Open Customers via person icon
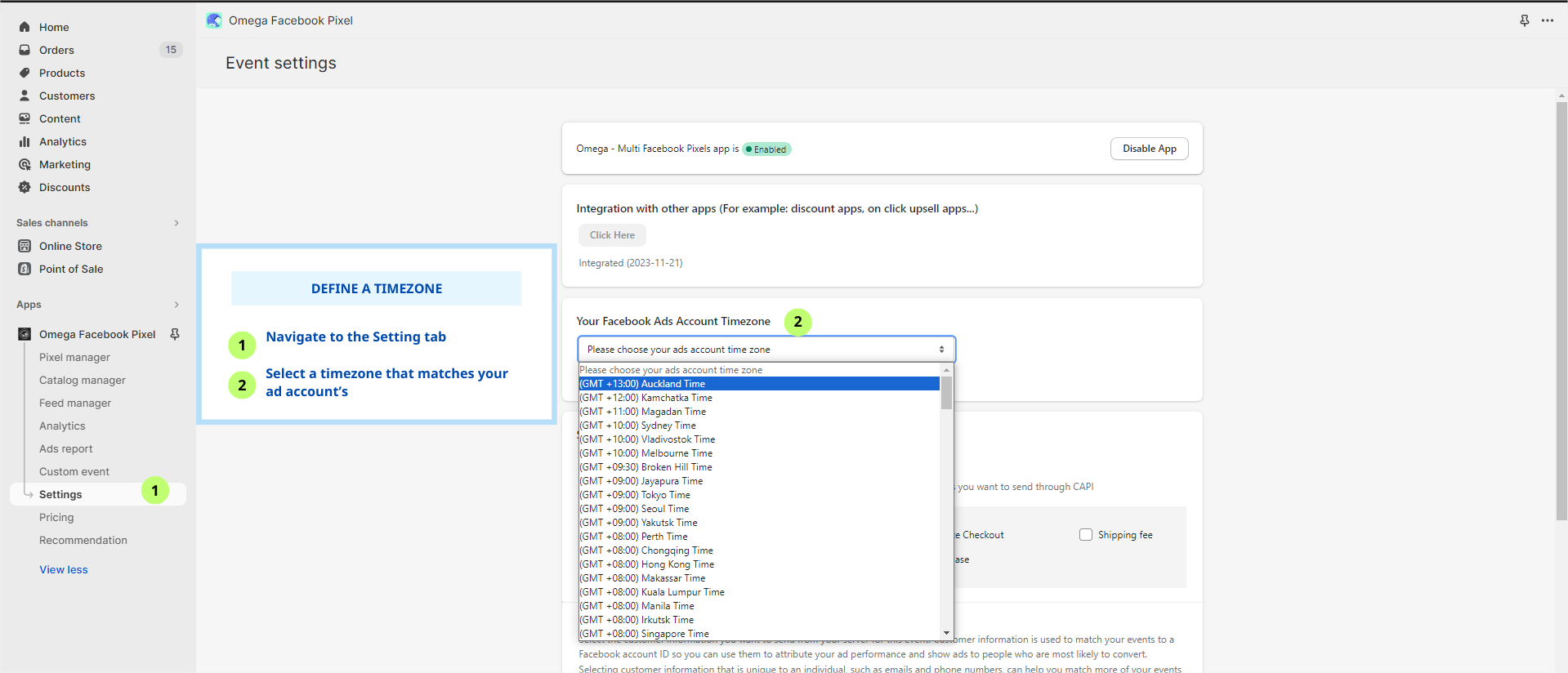Image resolution: width=1568 pixels, height=673 pixels. [25, 96]
